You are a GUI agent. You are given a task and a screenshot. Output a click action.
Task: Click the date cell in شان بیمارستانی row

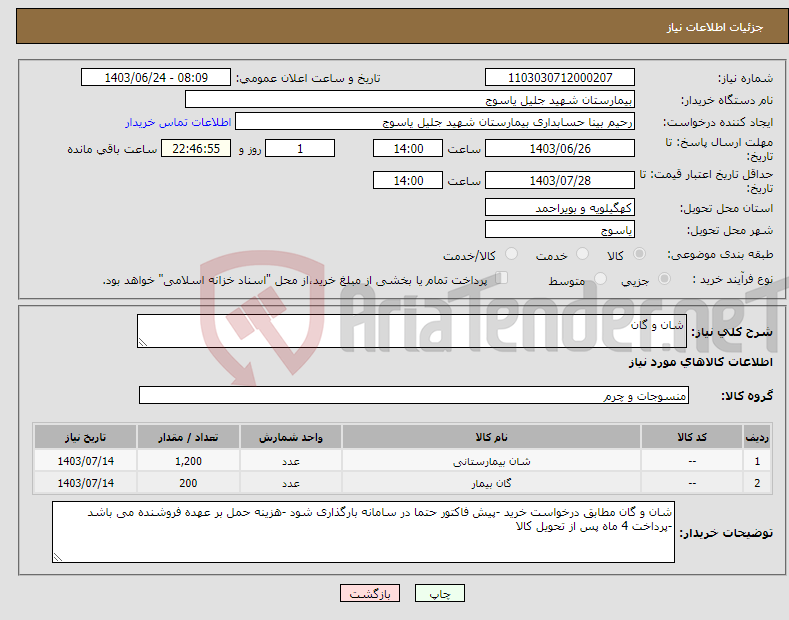[x=86, y=461]
